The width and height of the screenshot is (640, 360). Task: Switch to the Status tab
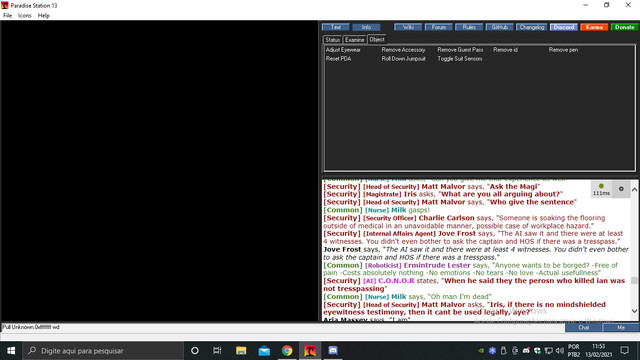tap(332, 40)
